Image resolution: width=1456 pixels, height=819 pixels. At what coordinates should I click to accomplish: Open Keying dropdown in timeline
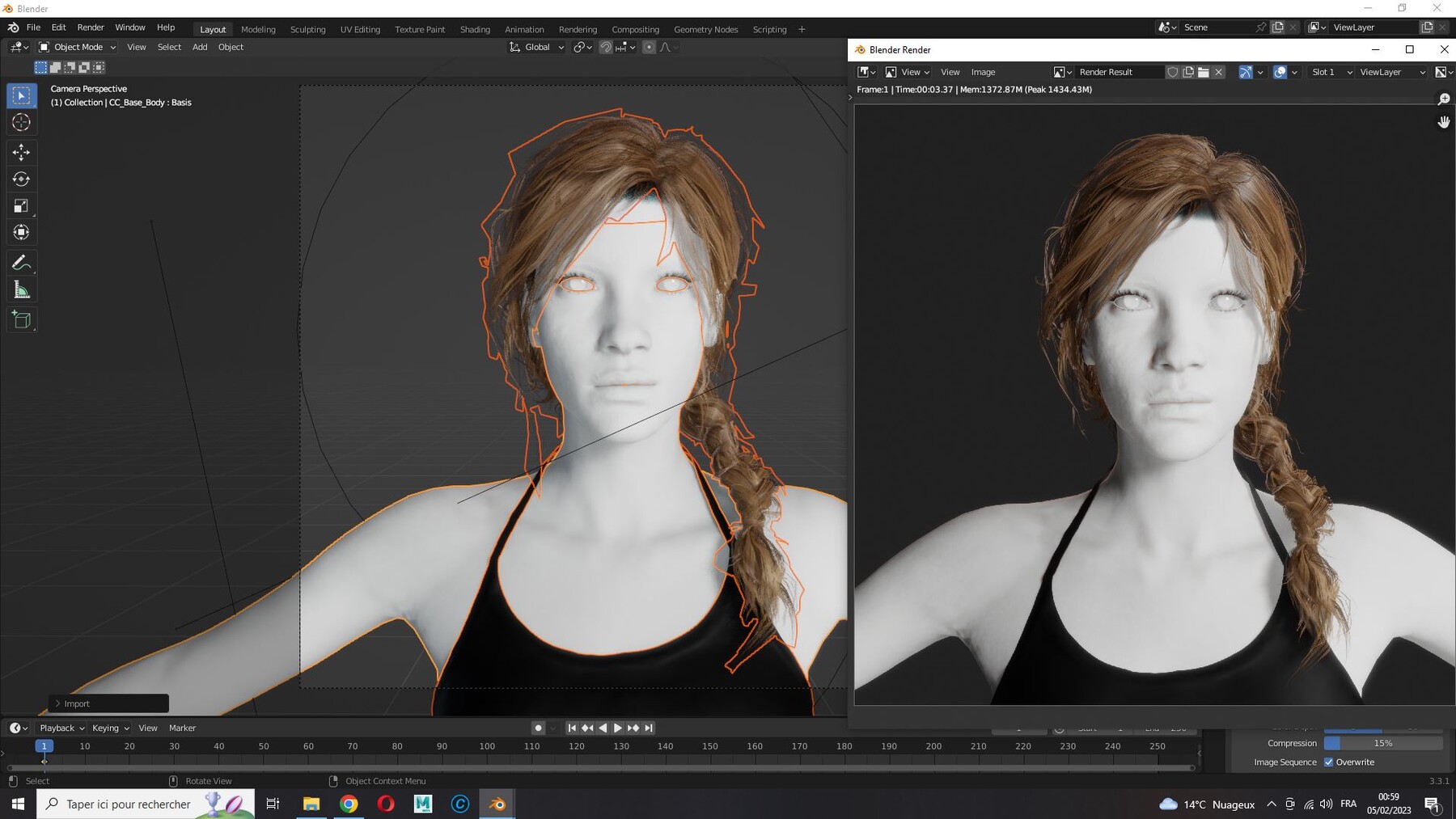[x=110, y=728]
